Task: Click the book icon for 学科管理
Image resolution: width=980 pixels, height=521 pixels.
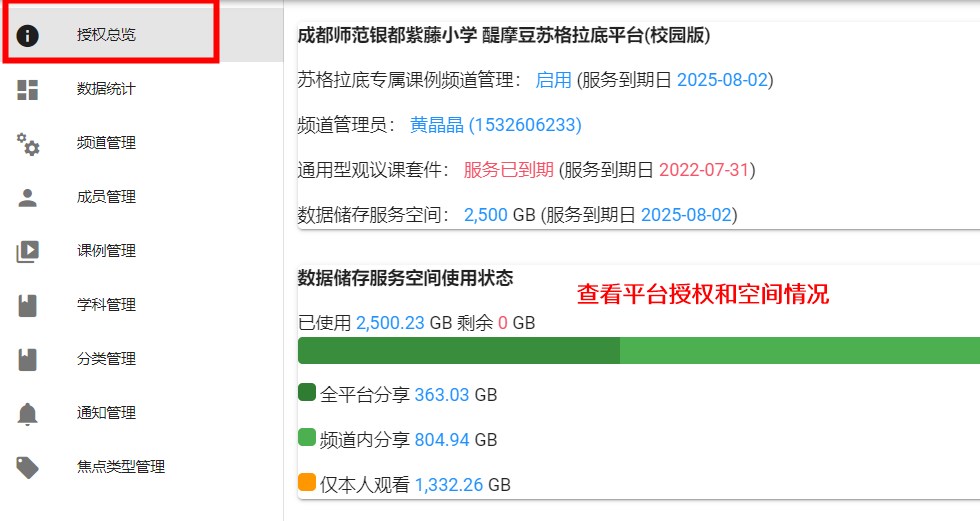Action: tap(28, 305)
